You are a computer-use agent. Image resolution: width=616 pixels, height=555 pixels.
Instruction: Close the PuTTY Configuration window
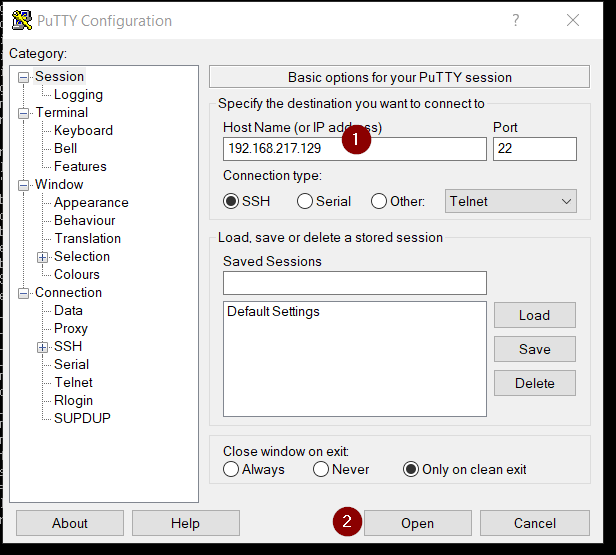coord(573,20)
